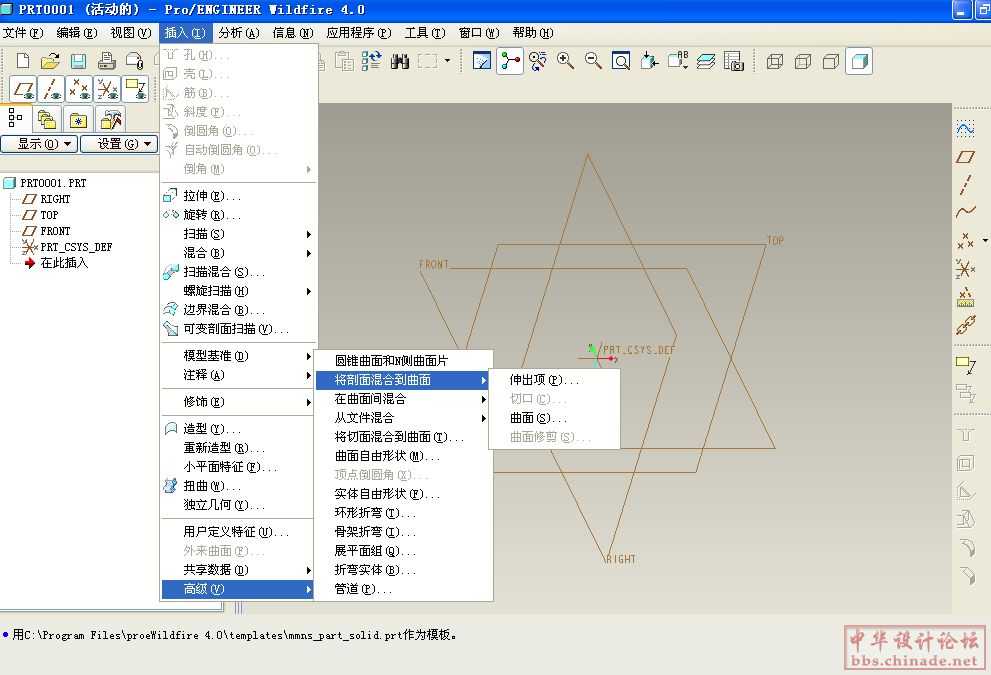991x675 pixels.
Task: Expand the 模型基准 submenu
Action: coord(238,356)
